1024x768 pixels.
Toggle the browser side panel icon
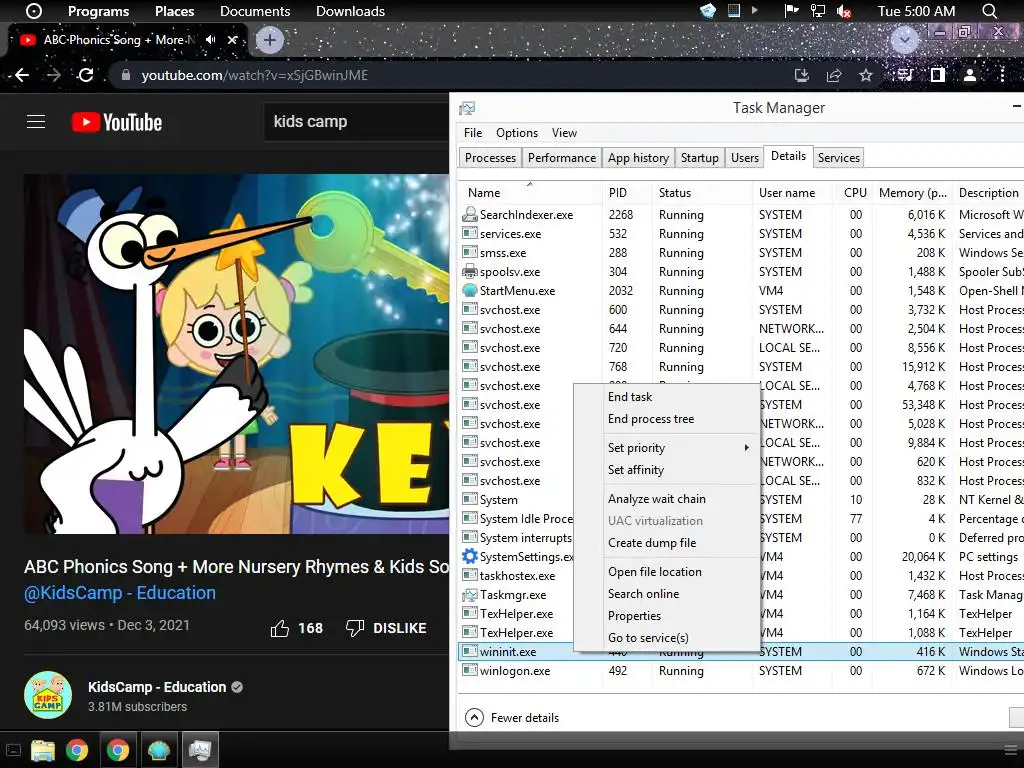938,75
